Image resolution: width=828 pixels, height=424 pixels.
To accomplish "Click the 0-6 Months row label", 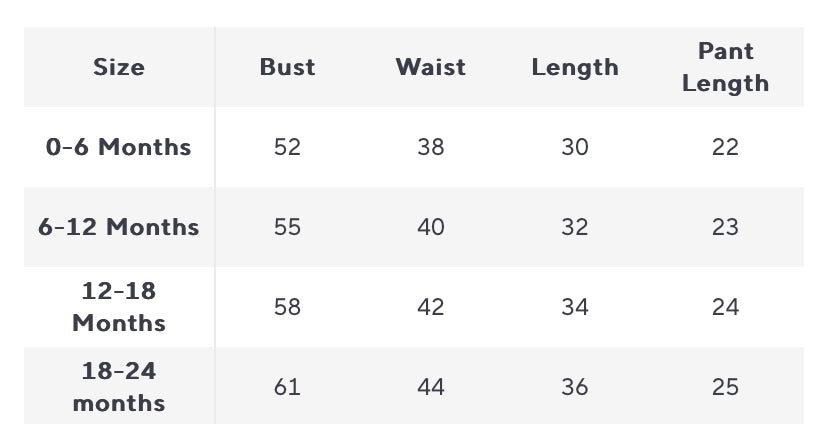I will [119, 147].
